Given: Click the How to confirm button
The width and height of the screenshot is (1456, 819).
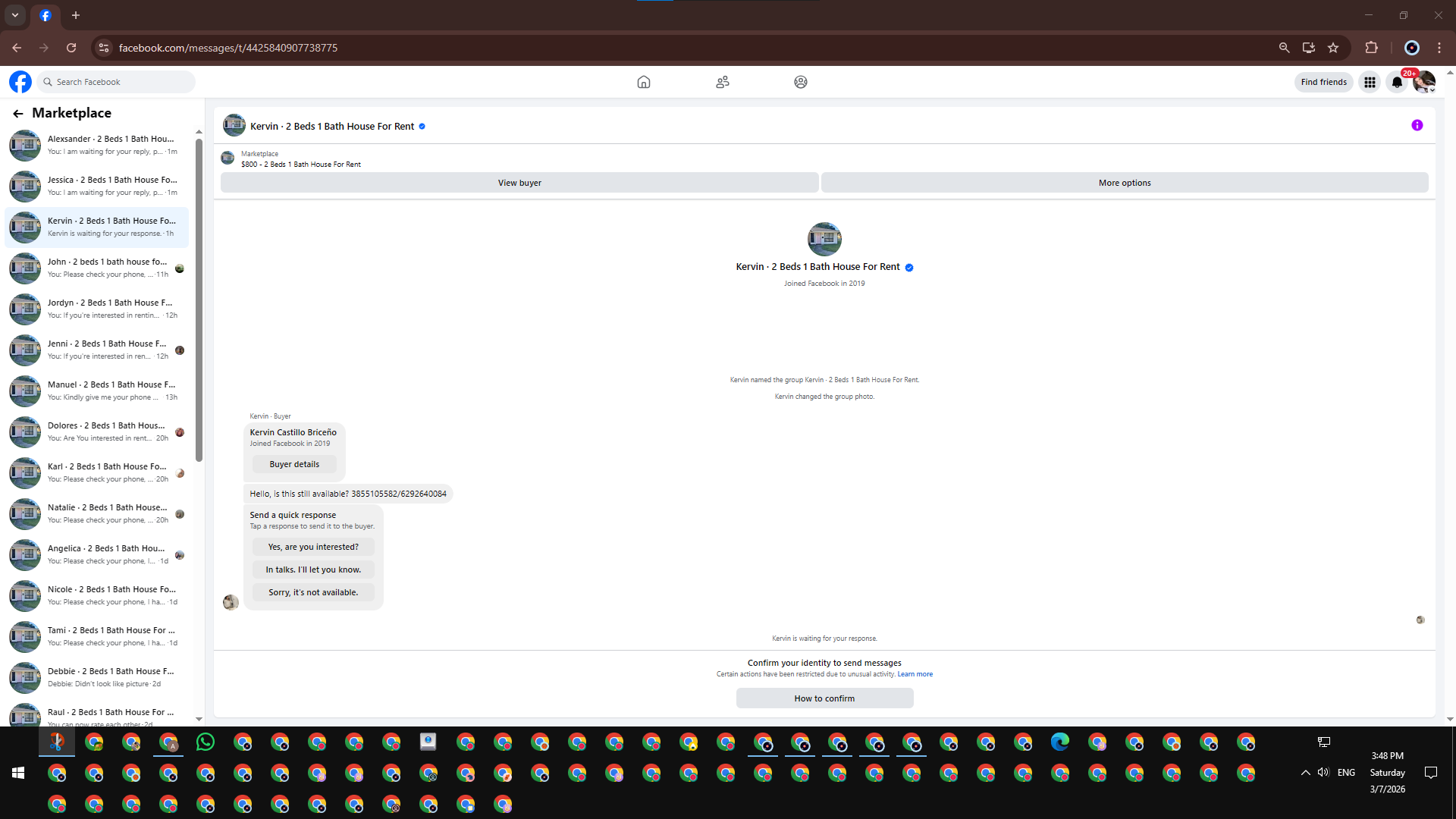Looking at the screenshot, I should [x=824, y=698].
